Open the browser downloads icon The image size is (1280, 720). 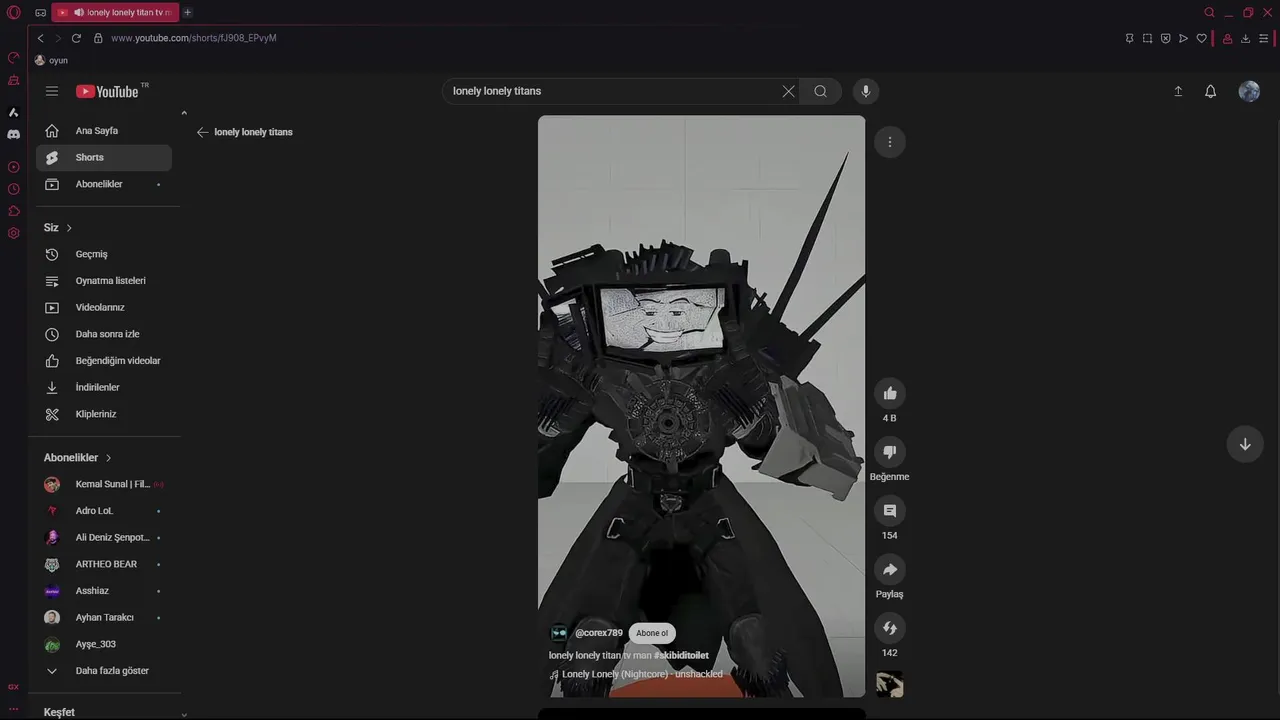point(1245,38)
